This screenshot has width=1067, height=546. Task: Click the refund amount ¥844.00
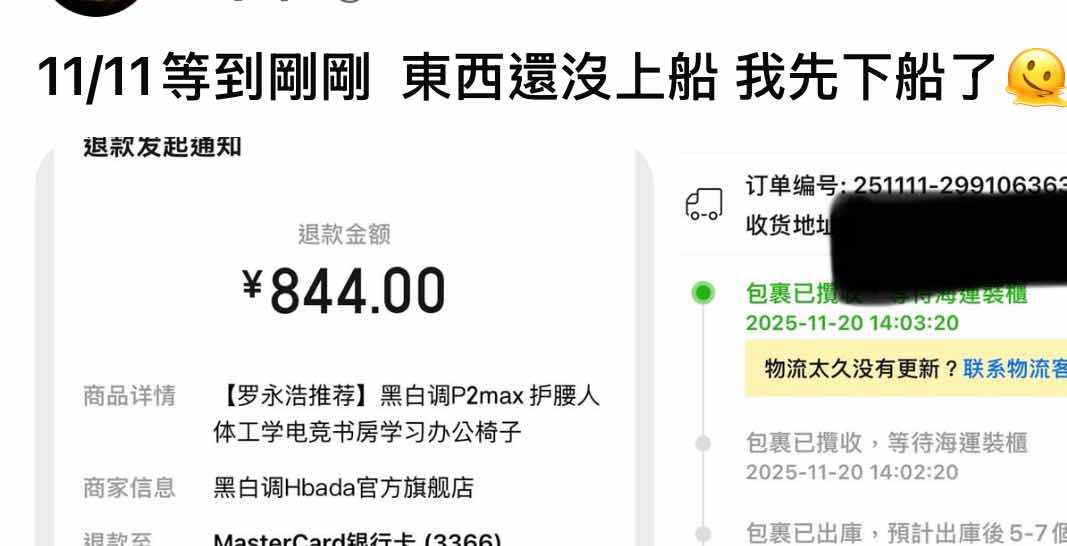(x=344, y=291)
